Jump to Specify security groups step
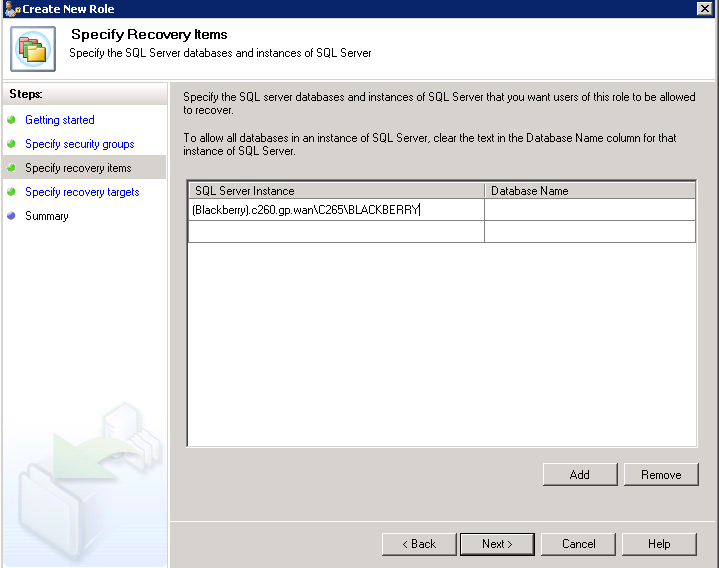The width and height of the screenshot is (719, 568). (80, 144)
